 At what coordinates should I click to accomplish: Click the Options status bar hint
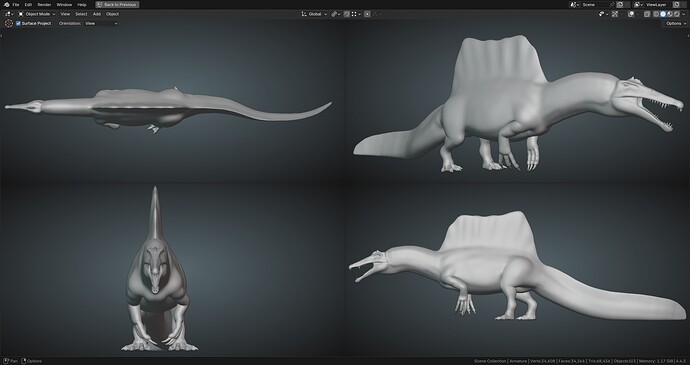pos(32,361)
